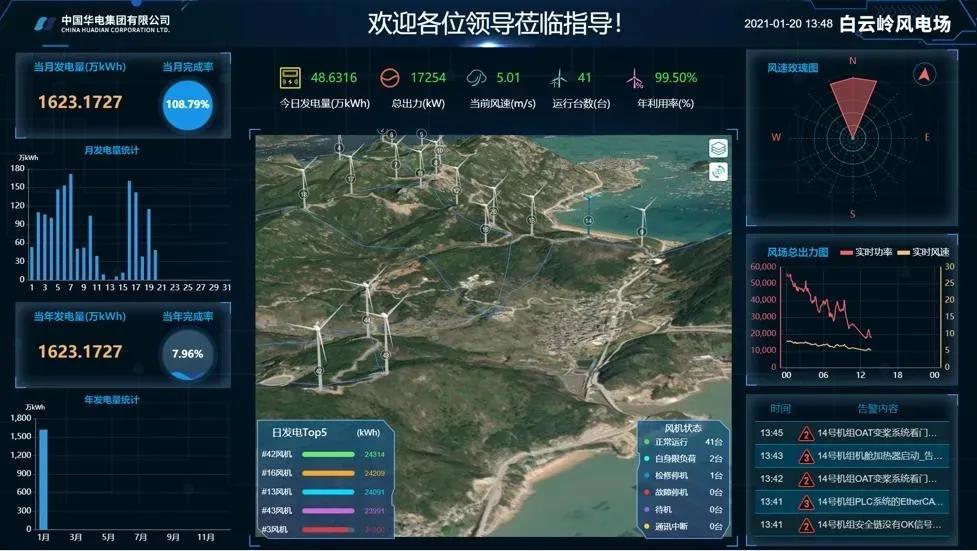Image resolution: width=977 pixels, height=551 pixels.
Task: Toggle the 自身限负荷 status legend dot
Action: tap(647, 459)
